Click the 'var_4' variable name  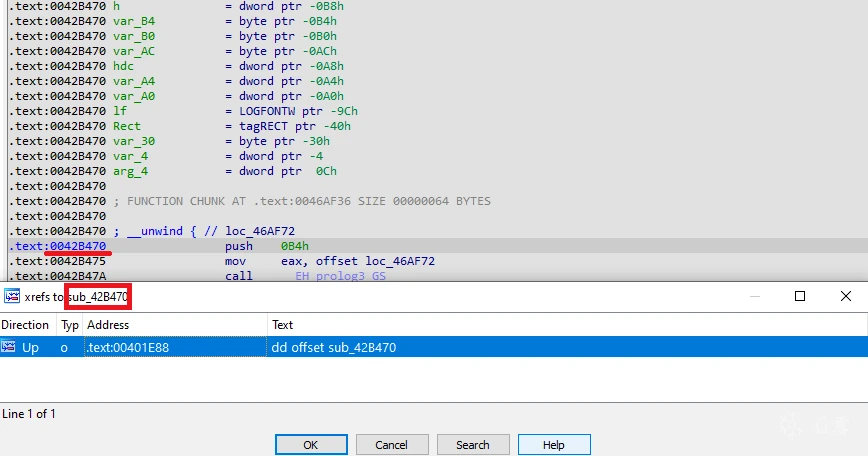(131, 156)
